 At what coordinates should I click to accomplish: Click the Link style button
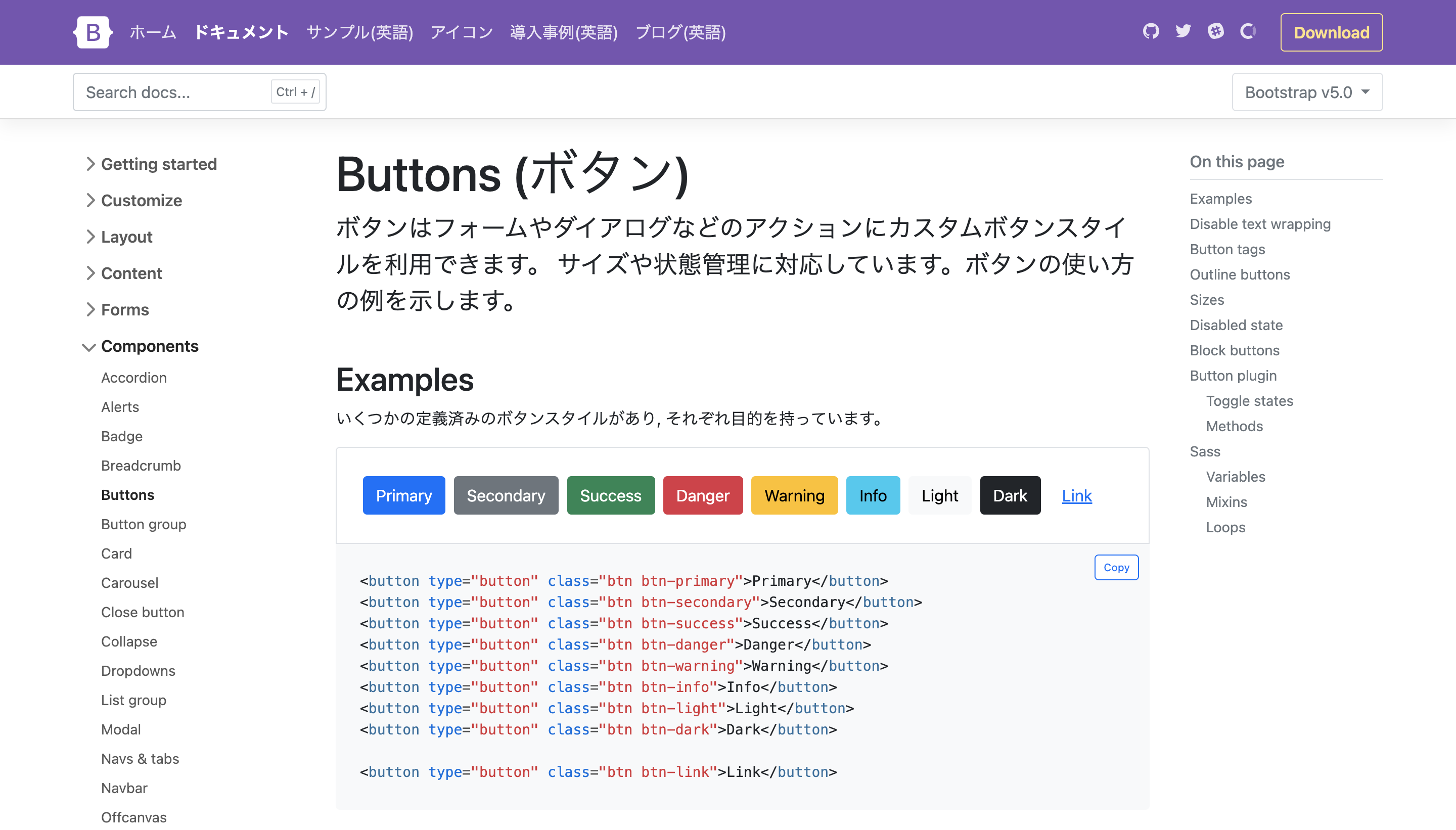1076,495
